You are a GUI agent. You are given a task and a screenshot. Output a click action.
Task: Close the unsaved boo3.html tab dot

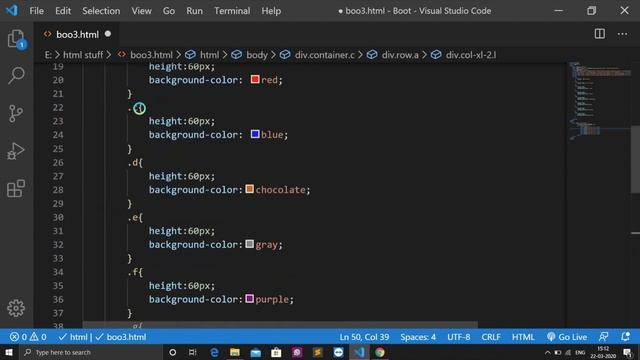(x=108, y=34)
